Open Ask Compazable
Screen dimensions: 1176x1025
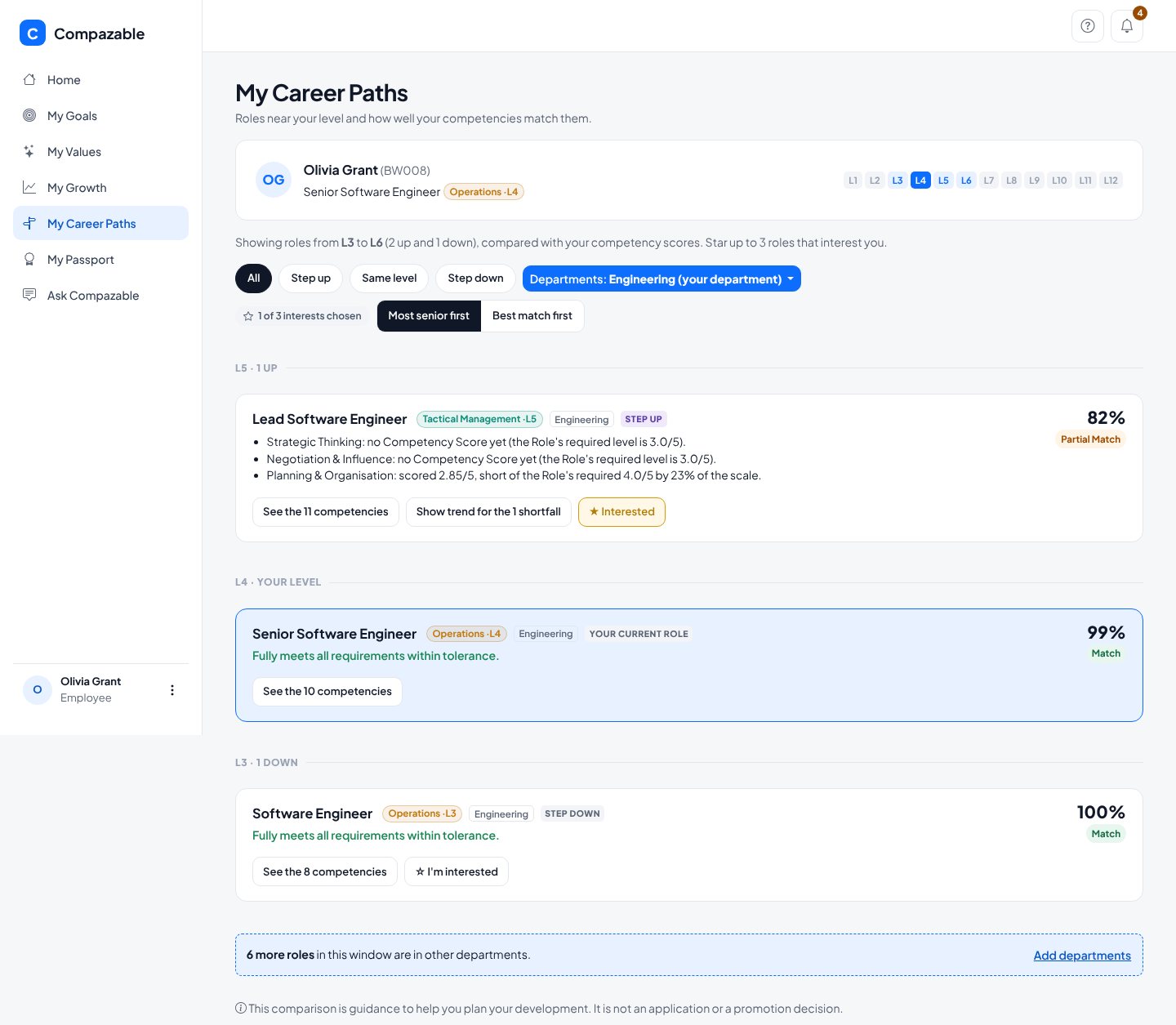(x=100, y=296)
